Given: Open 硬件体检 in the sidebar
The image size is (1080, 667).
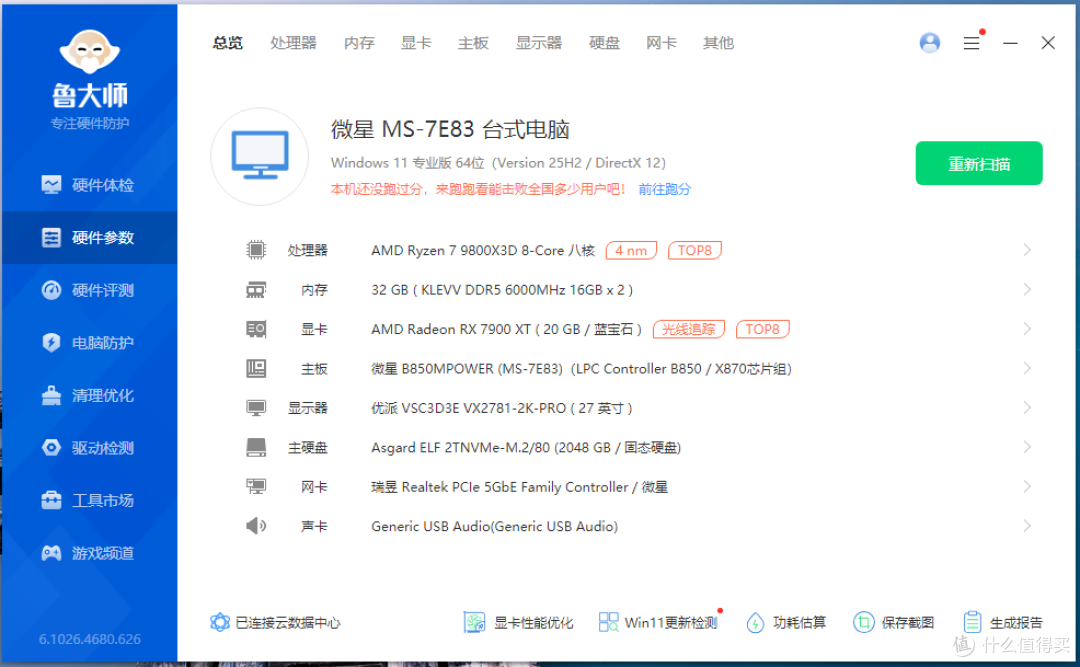Looking at the screenshot, I should [88, 185].
